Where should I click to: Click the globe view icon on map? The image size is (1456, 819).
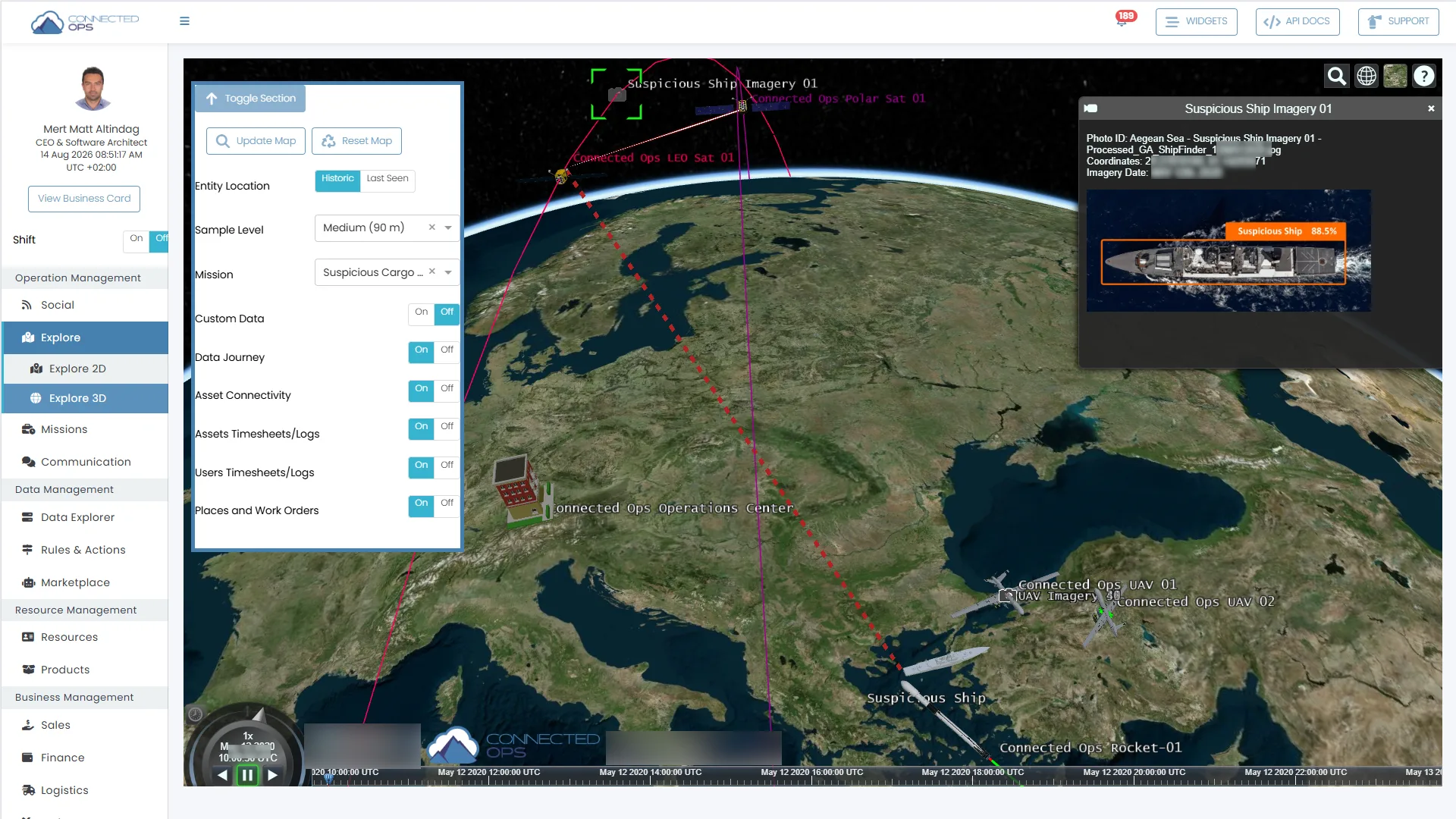[x=1366, y=76]
